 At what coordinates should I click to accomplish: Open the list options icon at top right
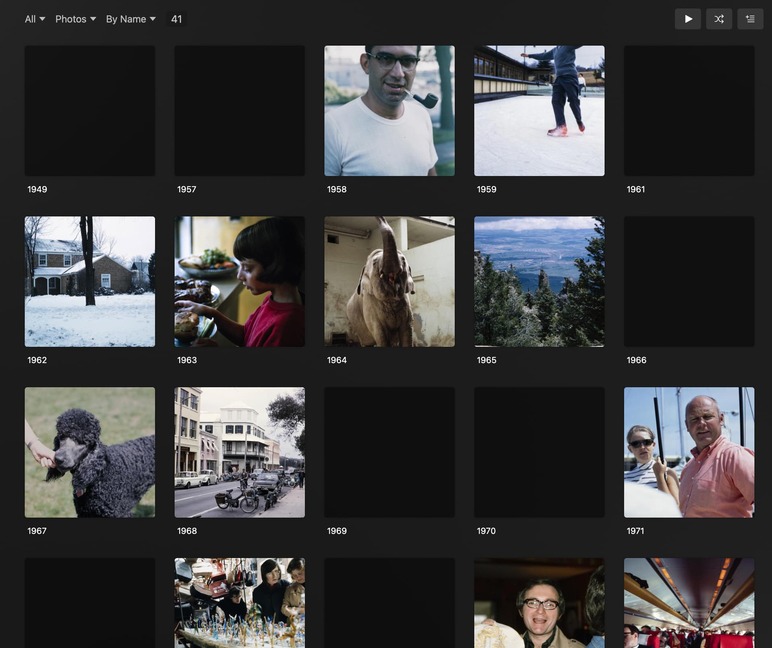(x=750, y=19)
